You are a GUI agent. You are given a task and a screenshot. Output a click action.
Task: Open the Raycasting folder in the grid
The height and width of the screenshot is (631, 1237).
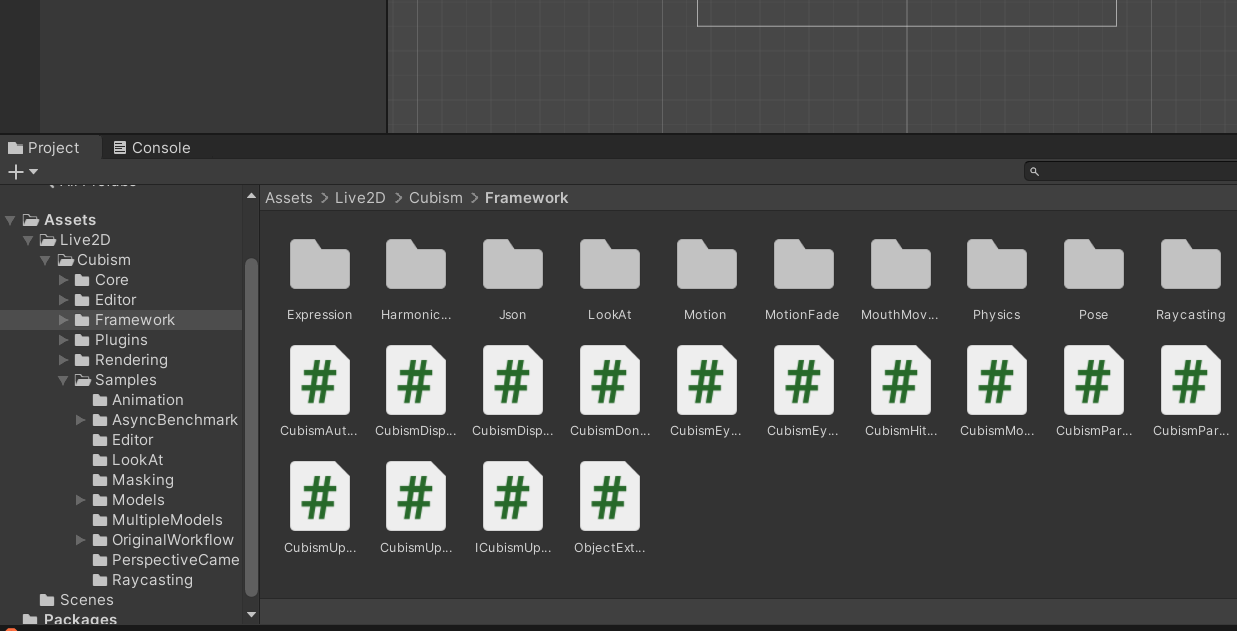[x=1190, y=266]
